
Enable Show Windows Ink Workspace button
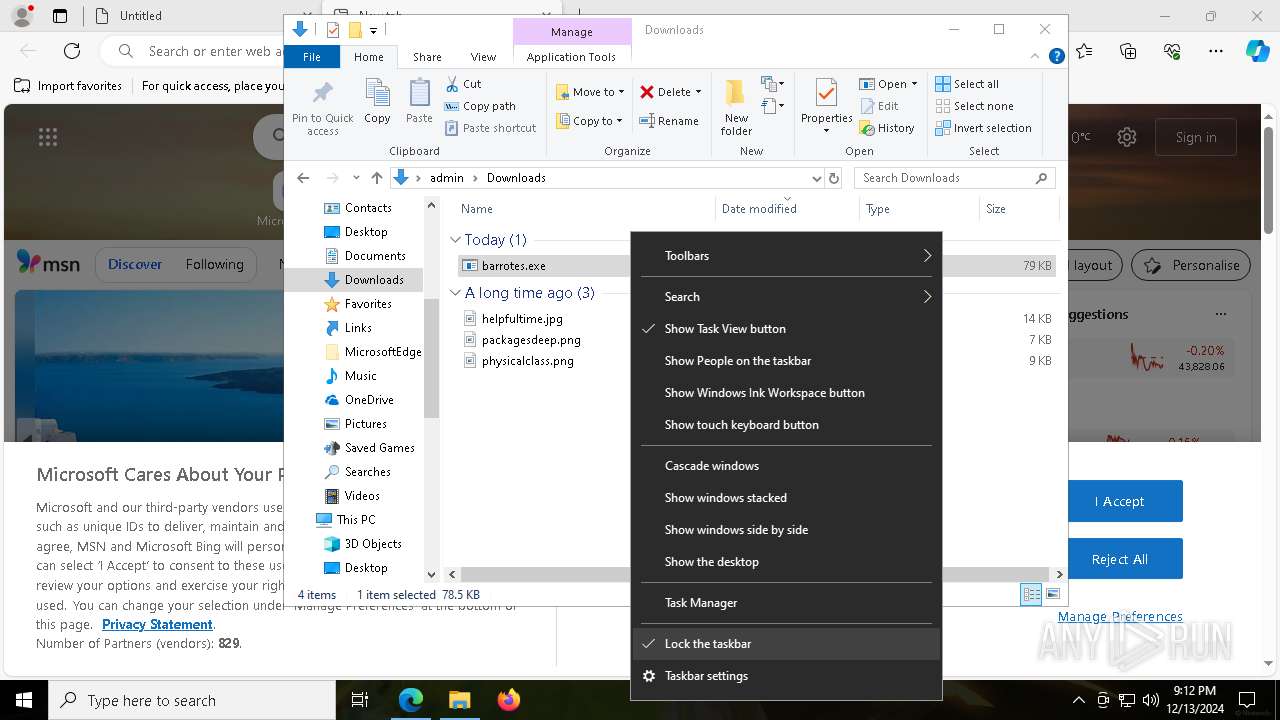787,393
